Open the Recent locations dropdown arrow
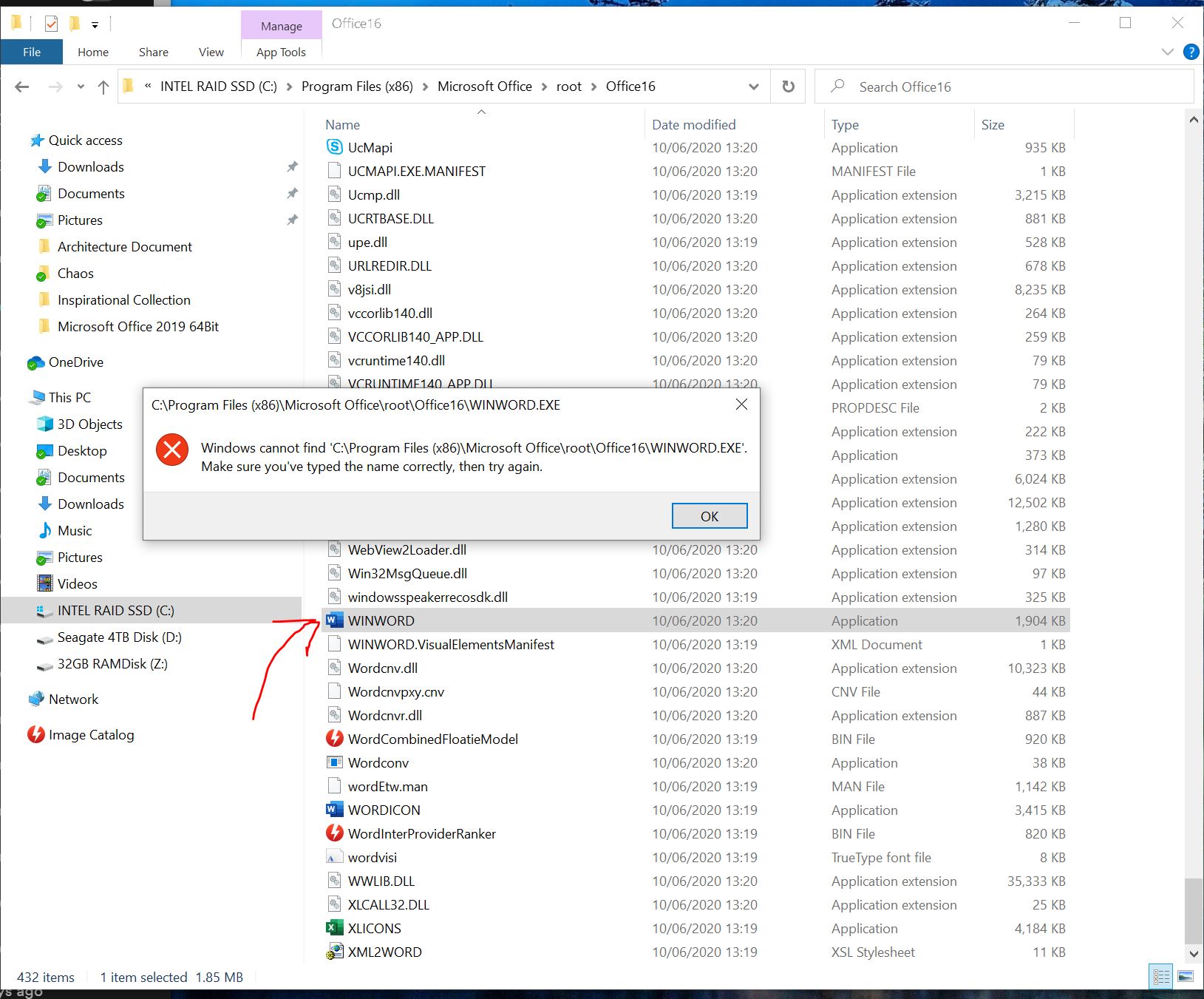The height and width of the screenshot is (999, 1204). [x=81, y=87]
